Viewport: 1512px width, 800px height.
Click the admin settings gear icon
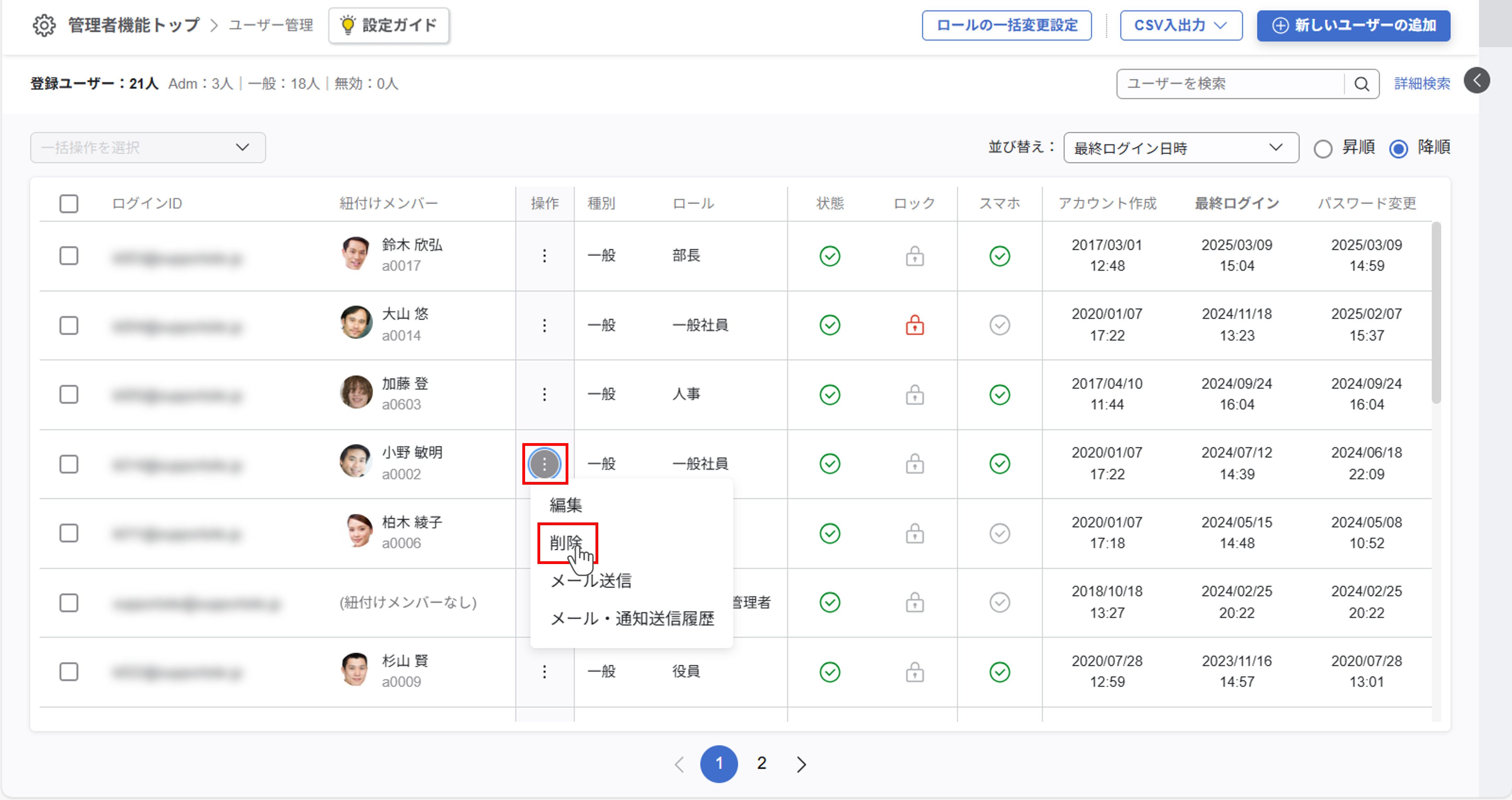coord(44,25)
